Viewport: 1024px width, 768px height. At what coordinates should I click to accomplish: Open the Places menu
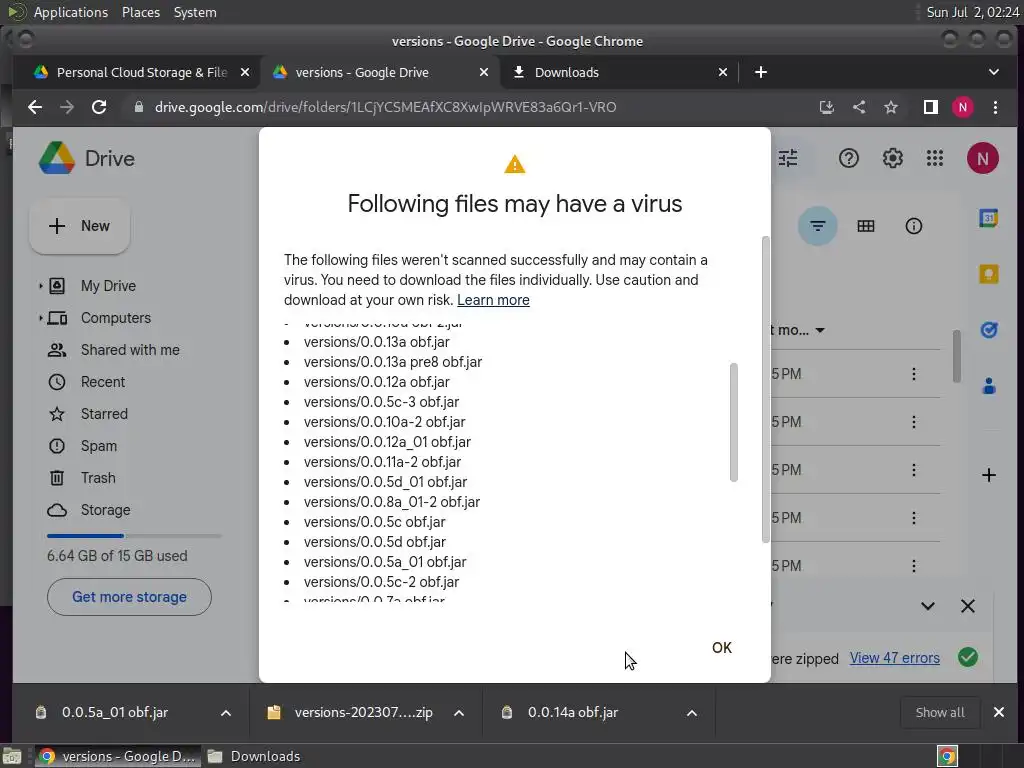click(141, 12)
